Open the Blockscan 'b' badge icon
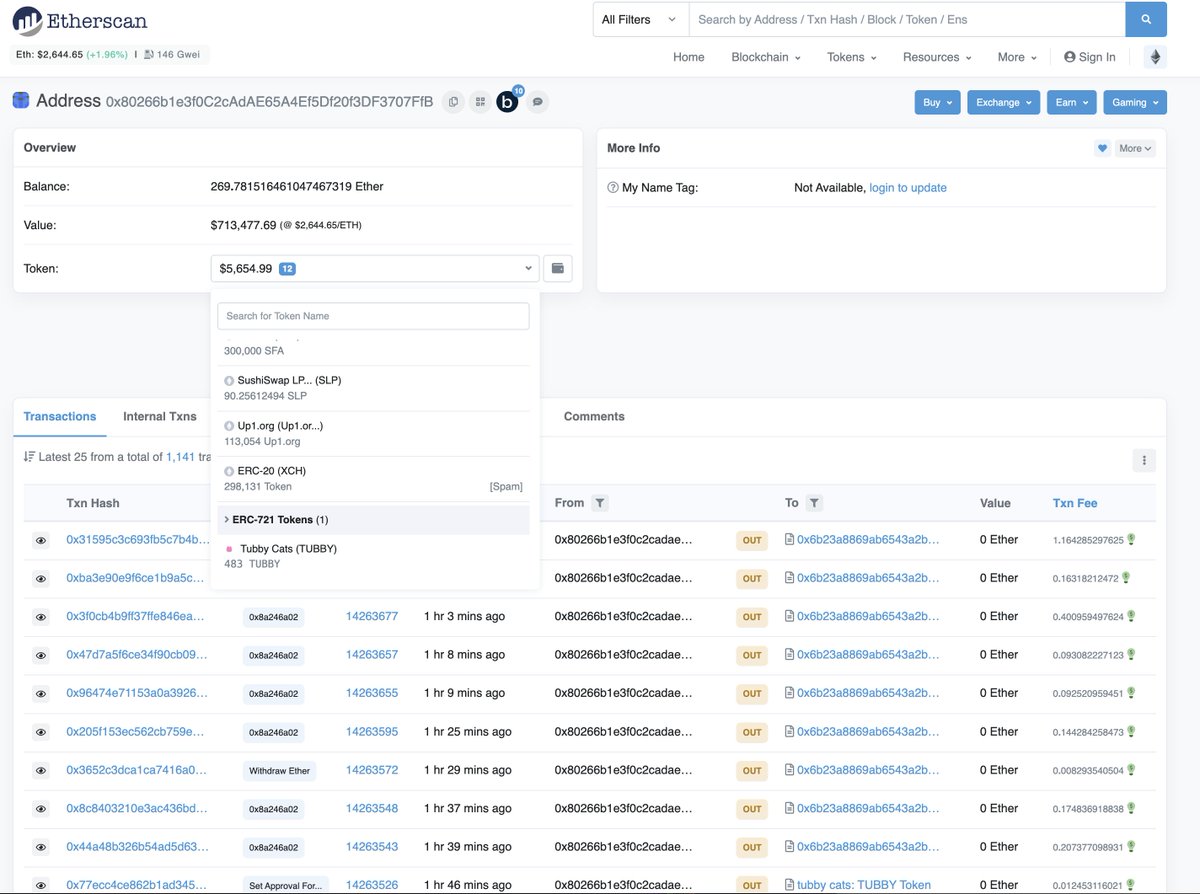This screenshot has width=1200, height=894. point(508,101)
